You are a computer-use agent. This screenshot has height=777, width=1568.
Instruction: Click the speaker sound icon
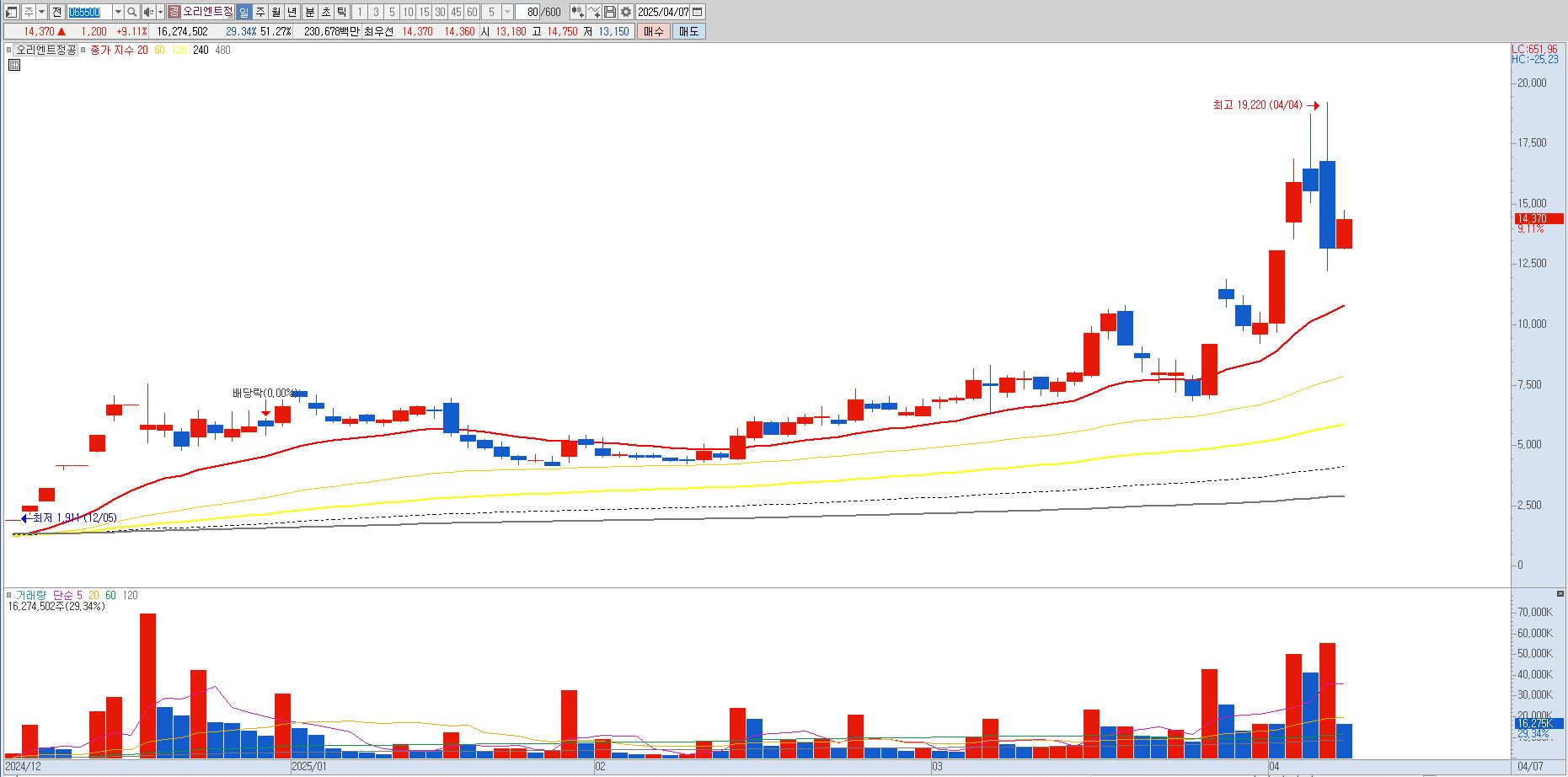(149, 12)
